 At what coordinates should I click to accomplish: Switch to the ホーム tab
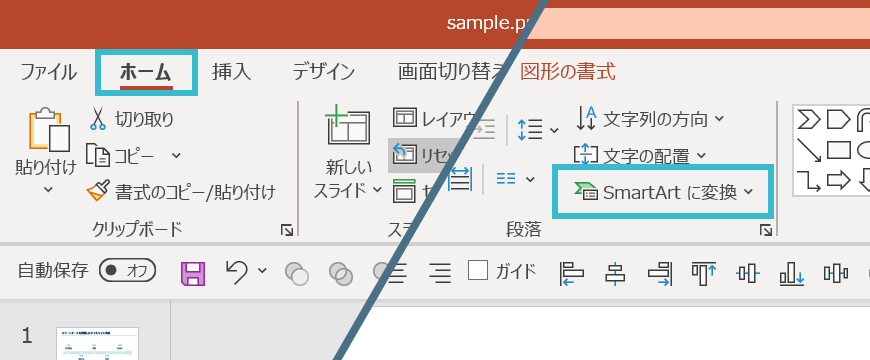tap(146, 72)
